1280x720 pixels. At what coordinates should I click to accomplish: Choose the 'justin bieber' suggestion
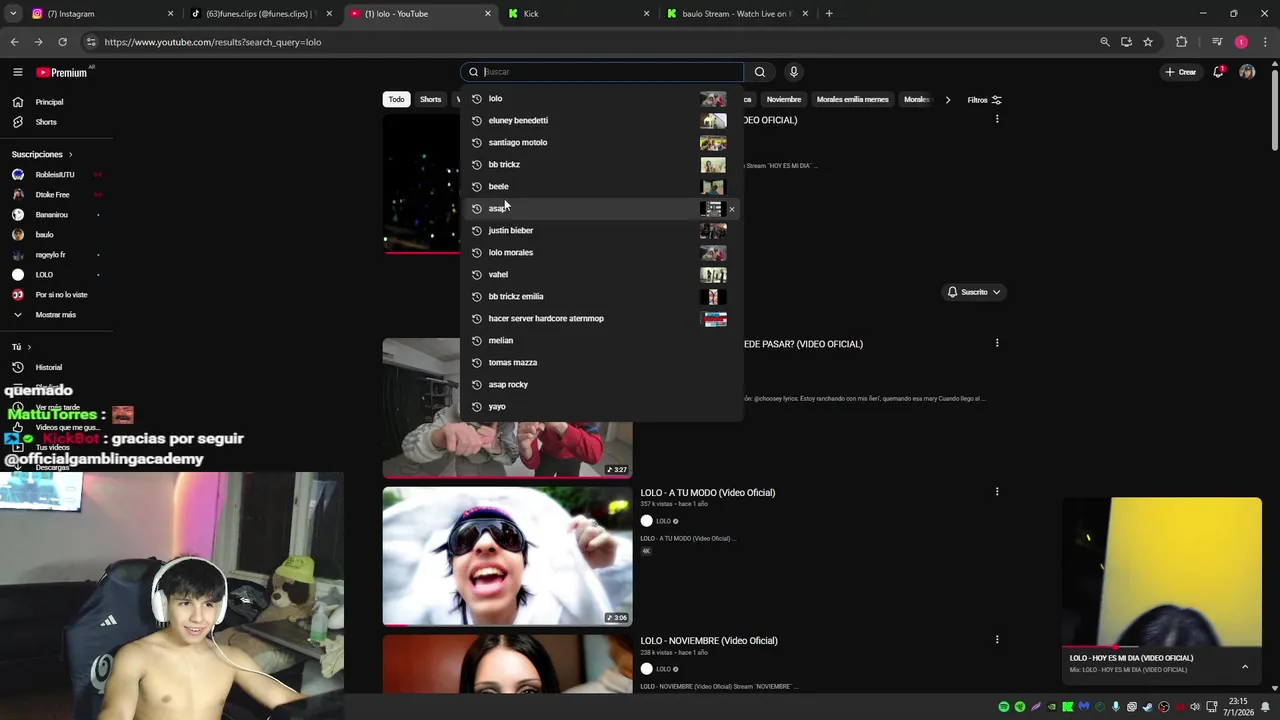point(602,231)
